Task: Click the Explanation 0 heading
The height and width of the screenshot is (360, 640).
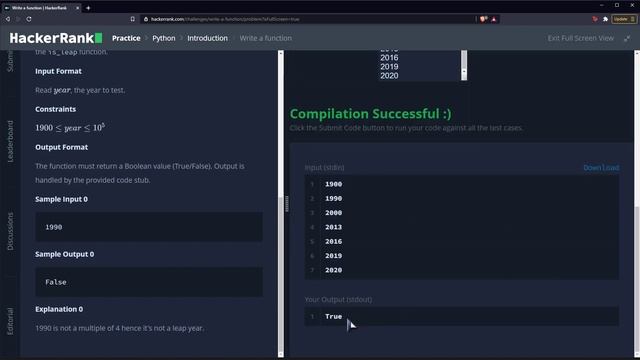Action: [x=59, y=309]
